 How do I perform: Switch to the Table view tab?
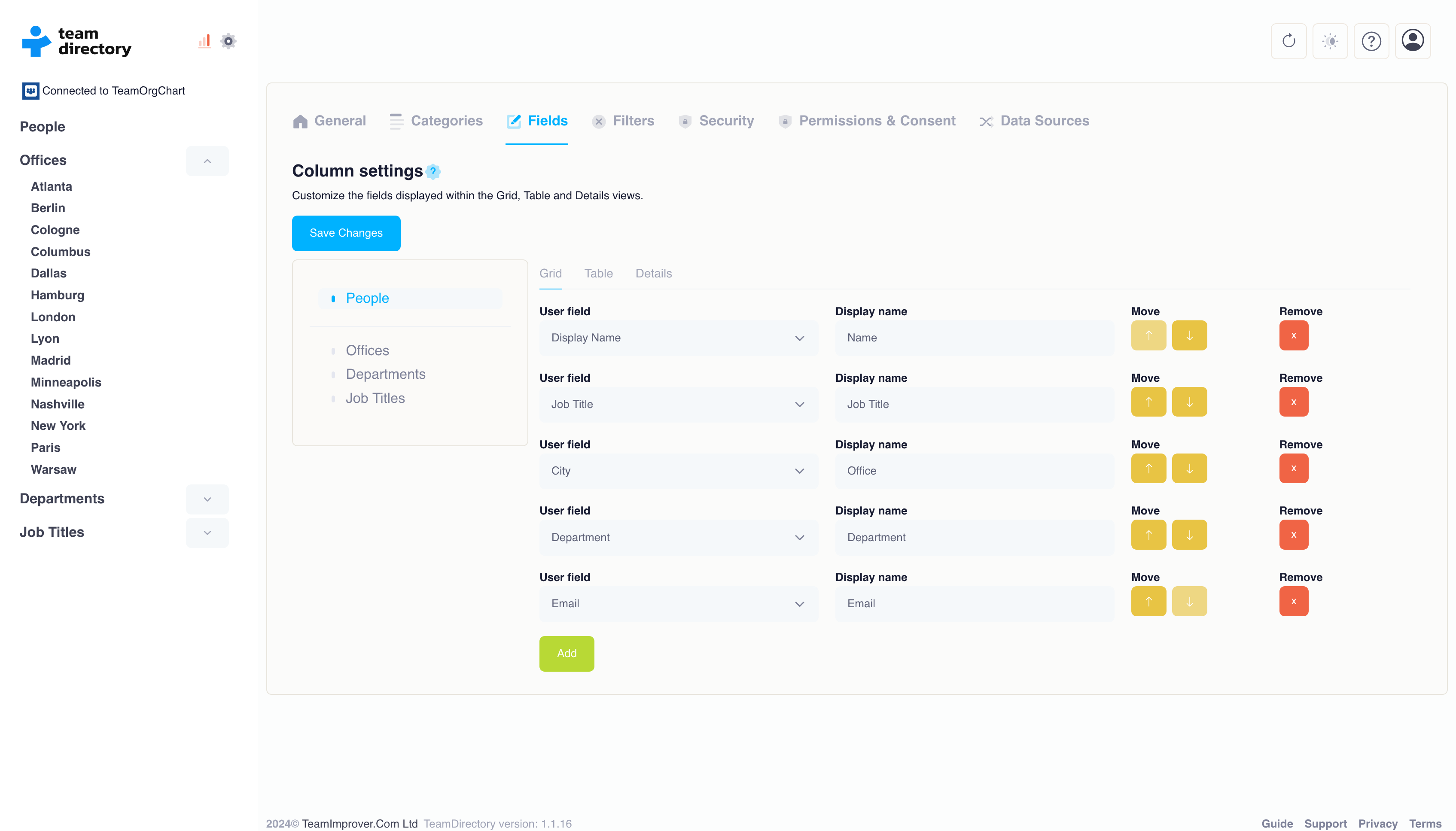[x=598, y=274]
